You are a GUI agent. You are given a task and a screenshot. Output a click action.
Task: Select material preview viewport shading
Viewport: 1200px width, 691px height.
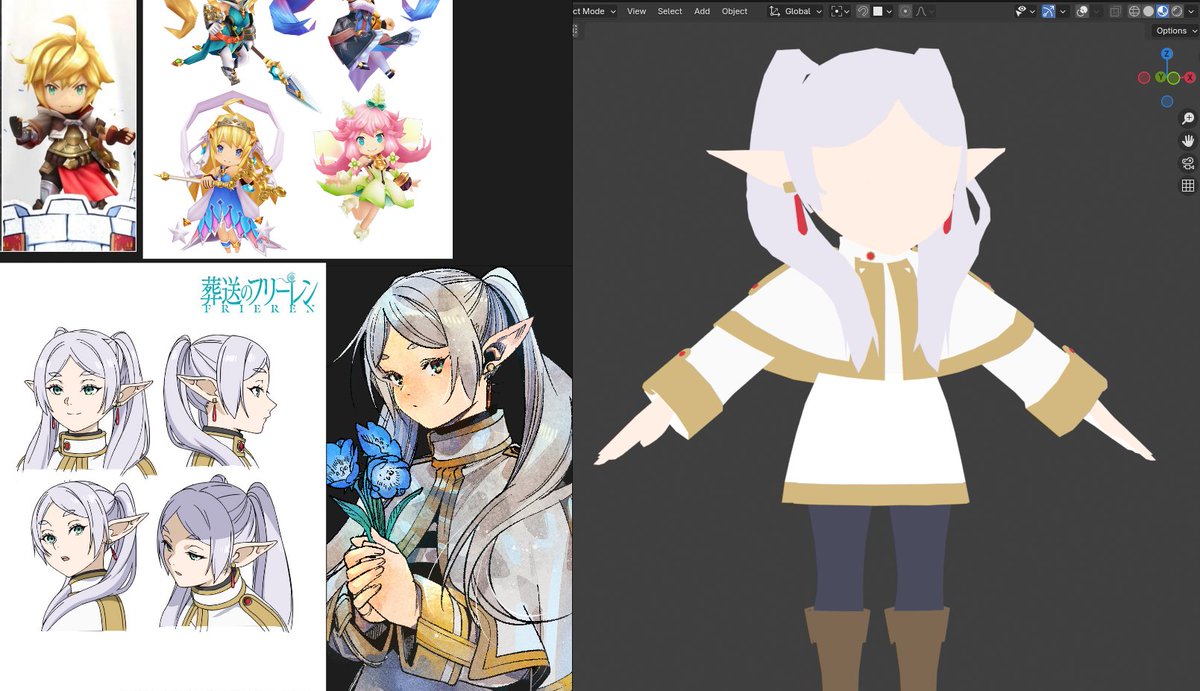pyautogui.click(x=1162, y=11)
